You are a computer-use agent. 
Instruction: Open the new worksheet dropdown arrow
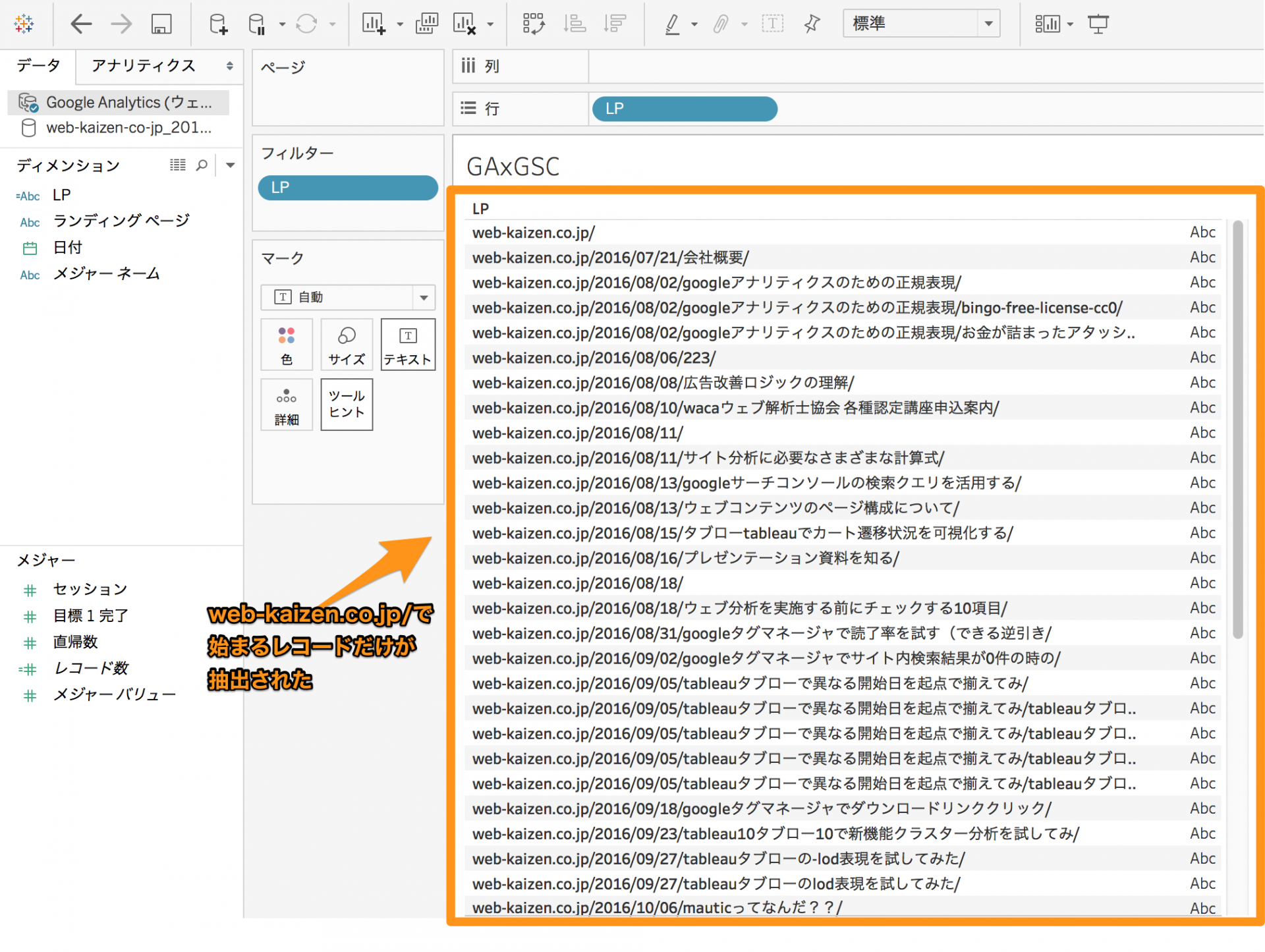[399, 24]
